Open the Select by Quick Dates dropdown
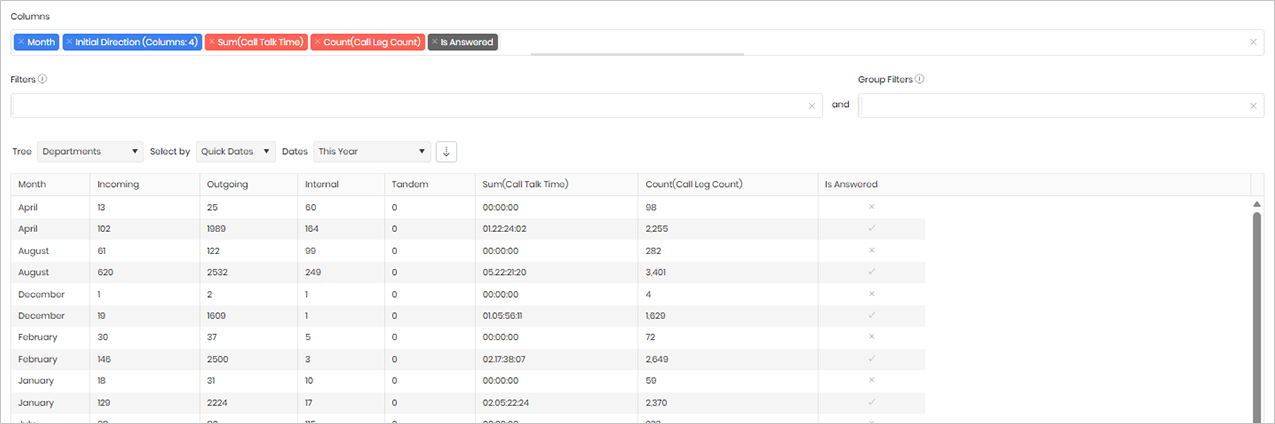This screenshot has width=1275, height=424. click(236, 151)
